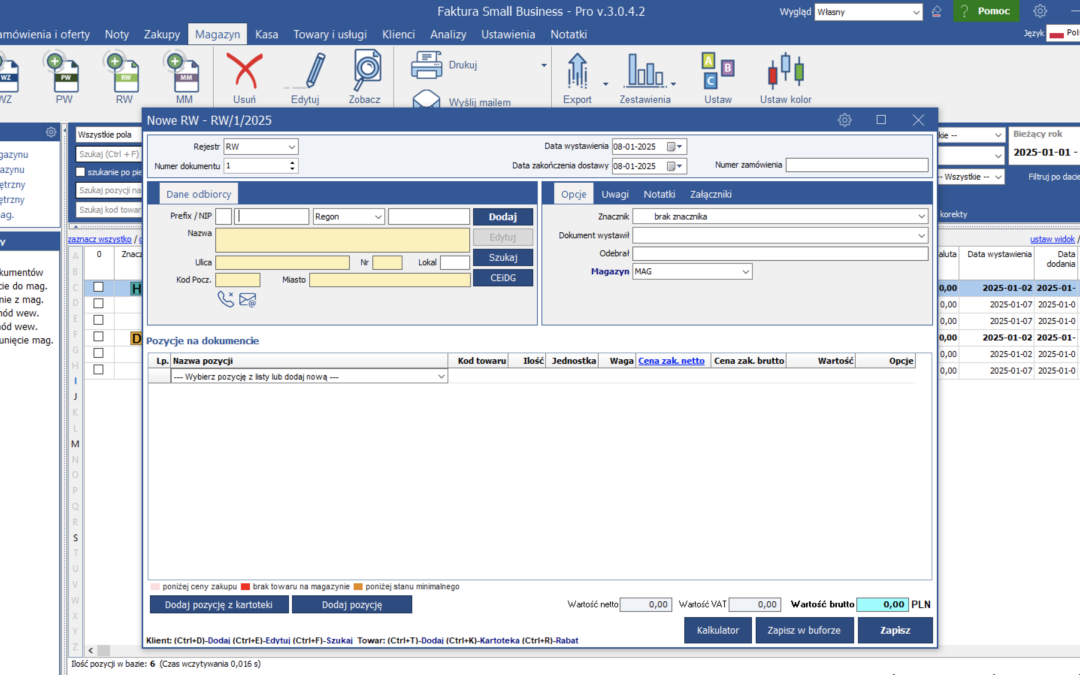The image size is (1080, 675).
Task: Click the Usuń red X delete icon
Action: coord(244,72)
